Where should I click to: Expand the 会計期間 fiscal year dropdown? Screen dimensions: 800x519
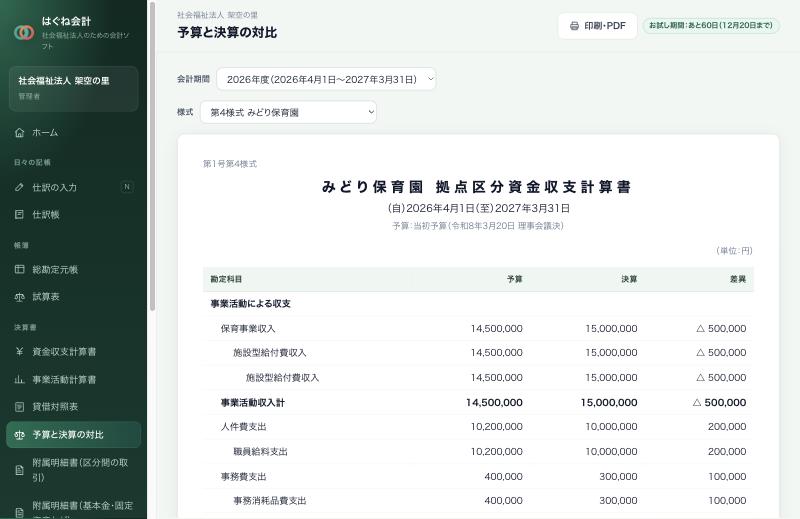[327, 79]
